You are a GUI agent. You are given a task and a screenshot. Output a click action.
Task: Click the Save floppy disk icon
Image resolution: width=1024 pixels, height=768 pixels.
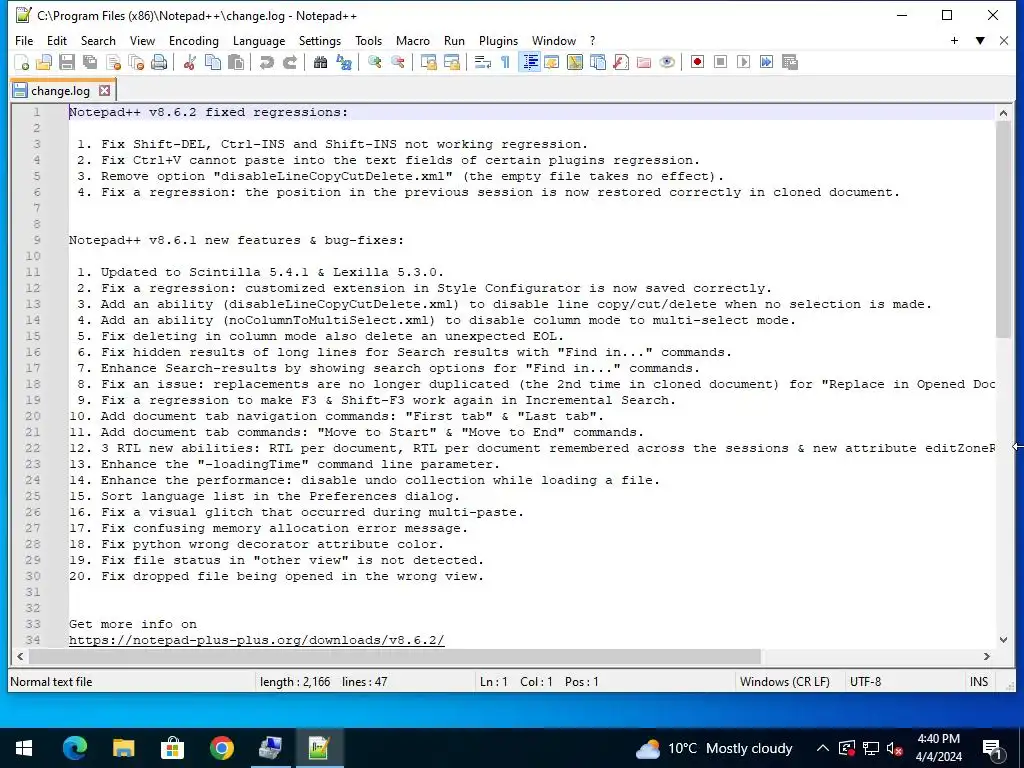click(x=67, y=62)
